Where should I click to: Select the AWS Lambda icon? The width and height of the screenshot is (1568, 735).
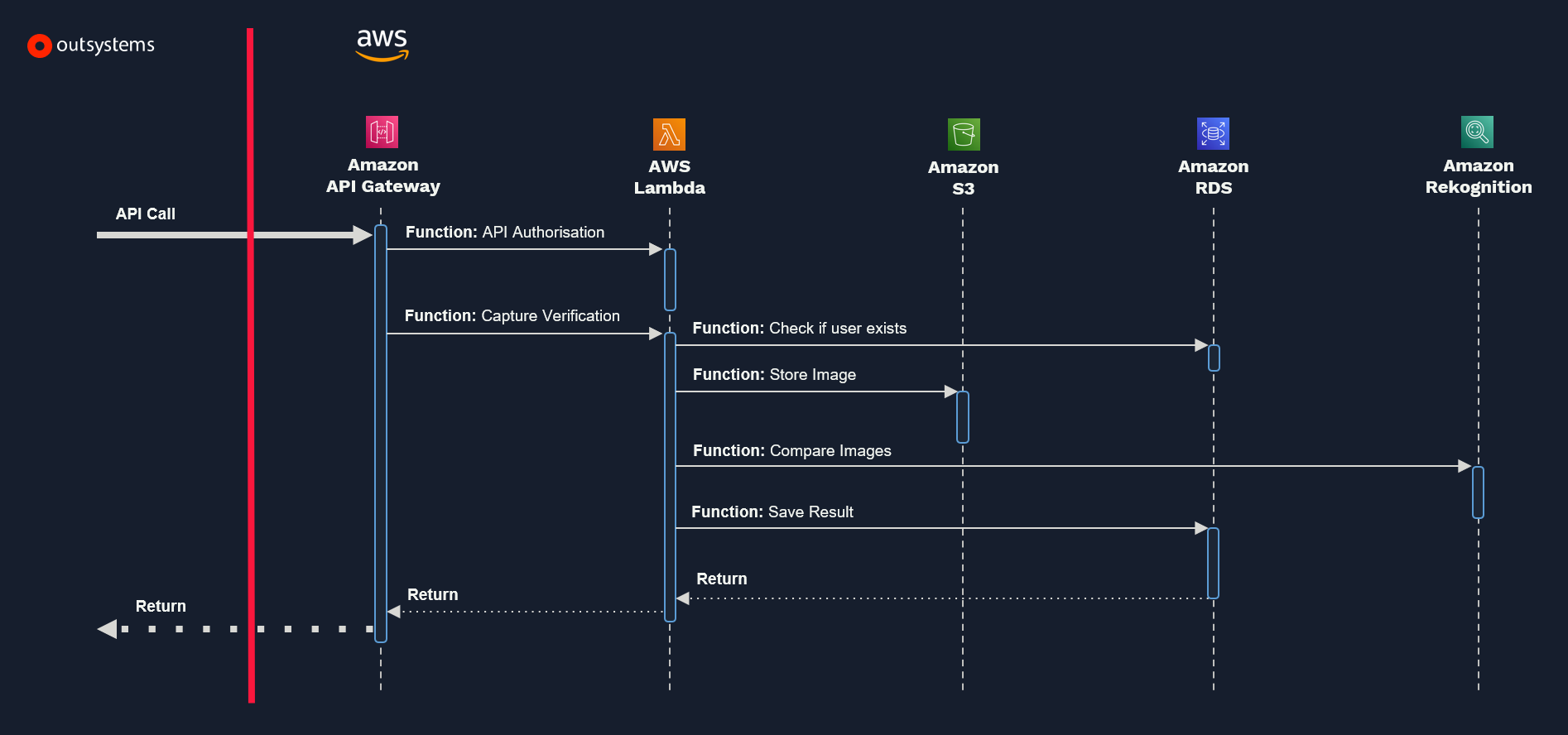669,134
